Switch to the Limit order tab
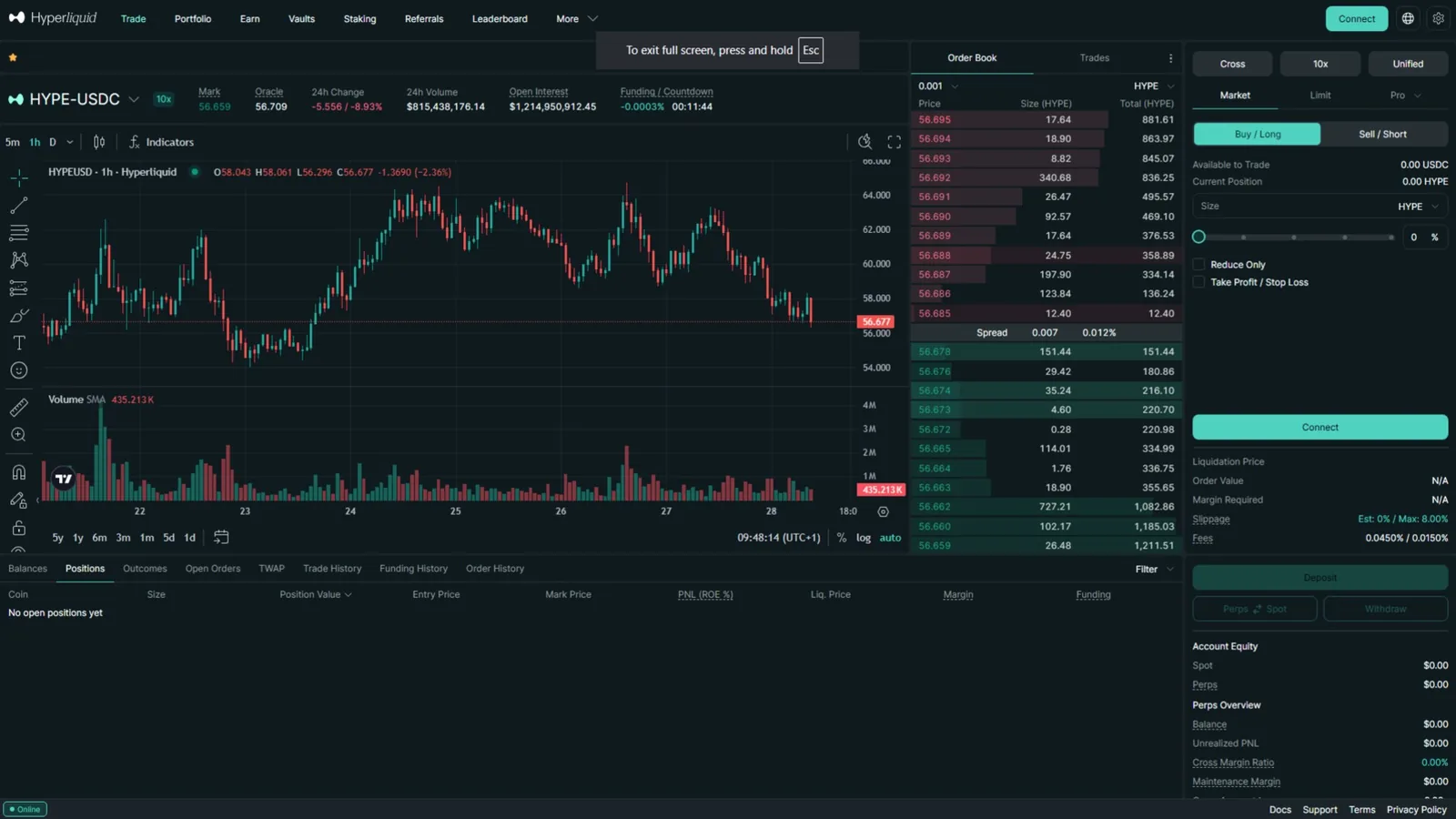 (1319, 96)
